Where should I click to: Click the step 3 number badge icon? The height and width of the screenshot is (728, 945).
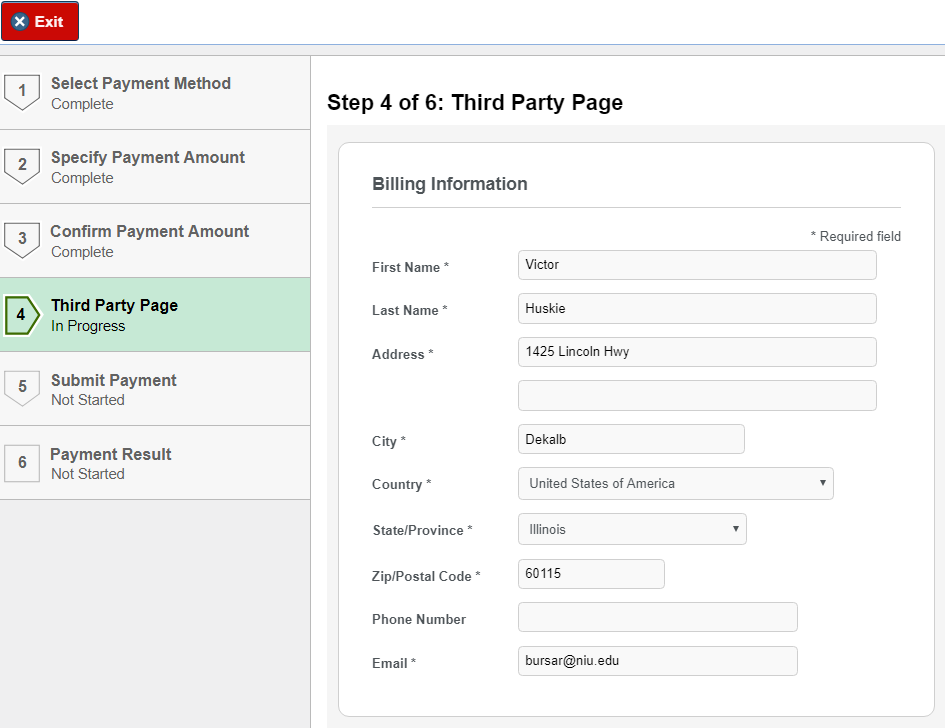tap(22, 240)
